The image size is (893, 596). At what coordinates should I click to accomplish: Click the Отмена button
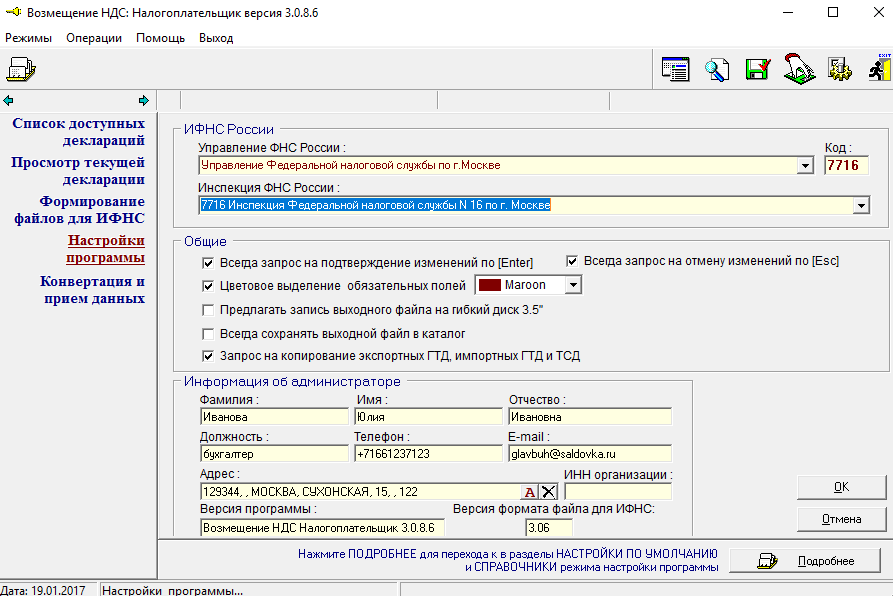point(841,519)
